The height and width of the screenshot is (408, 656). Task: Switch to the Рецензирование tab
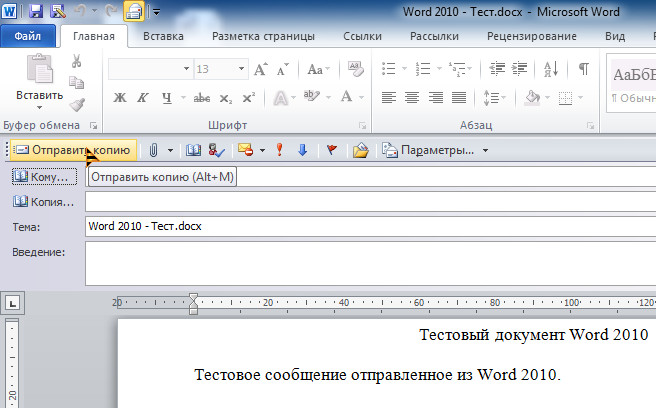(x=532, y=36)
